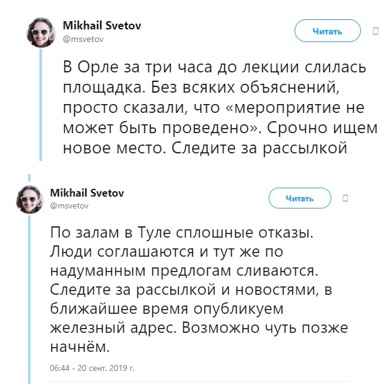Click the quoted phrase «мероприятие не может быть проведено»
The width and height of the screenshot is (390, 391).
213,117
